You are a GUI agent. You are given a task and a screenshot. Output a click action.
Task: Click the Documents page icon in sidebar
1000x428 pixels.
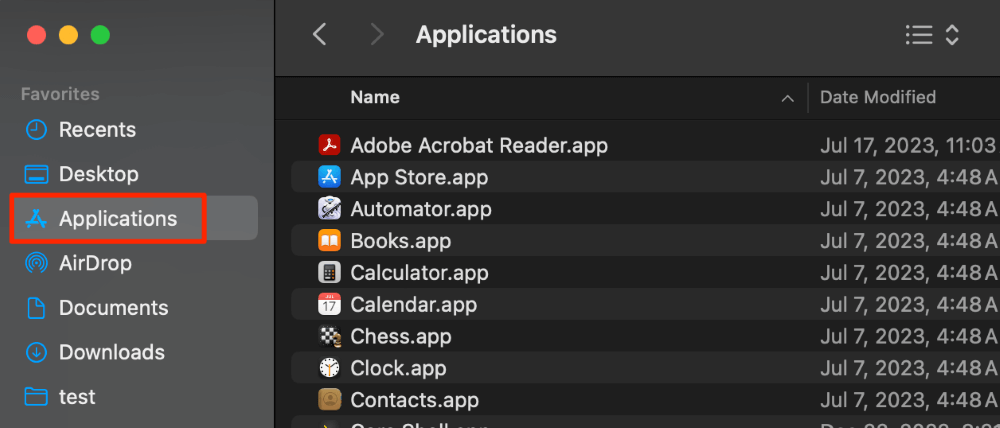(x=36, y=307)
